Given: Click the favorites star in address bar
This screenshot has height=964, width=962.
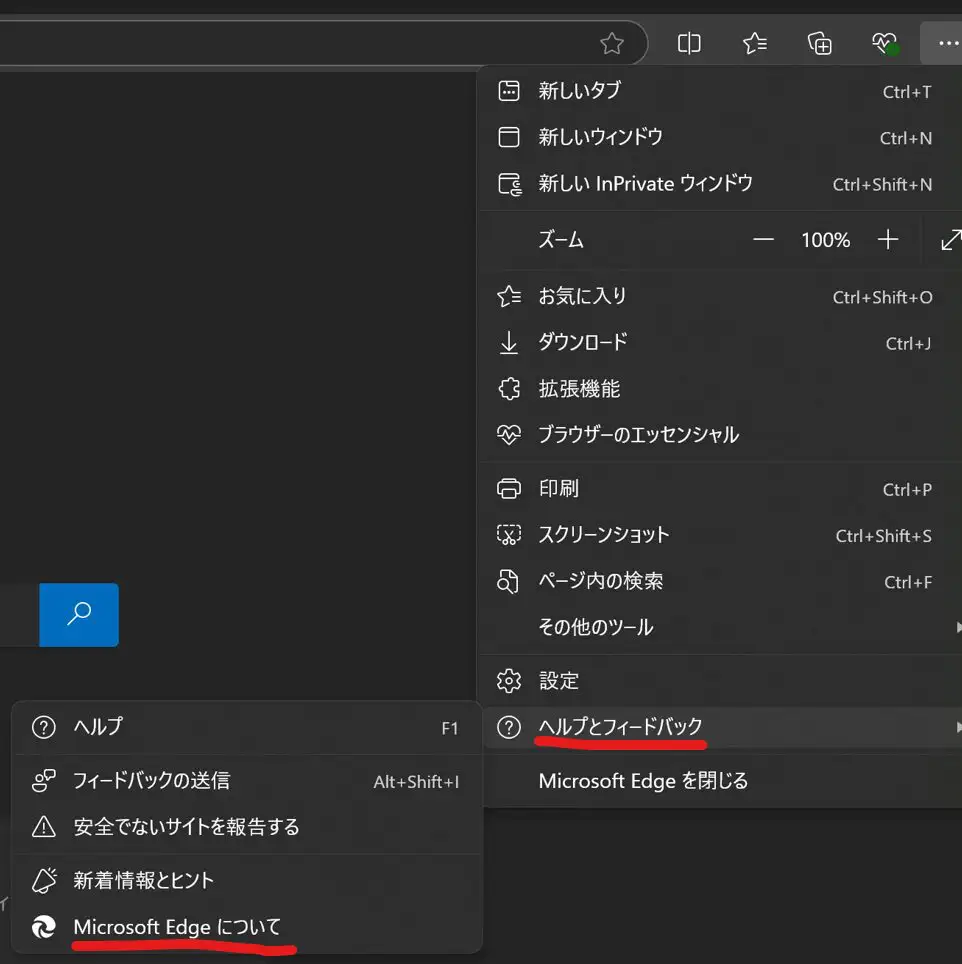Looking at the screenshot, I should coord(611,44).
